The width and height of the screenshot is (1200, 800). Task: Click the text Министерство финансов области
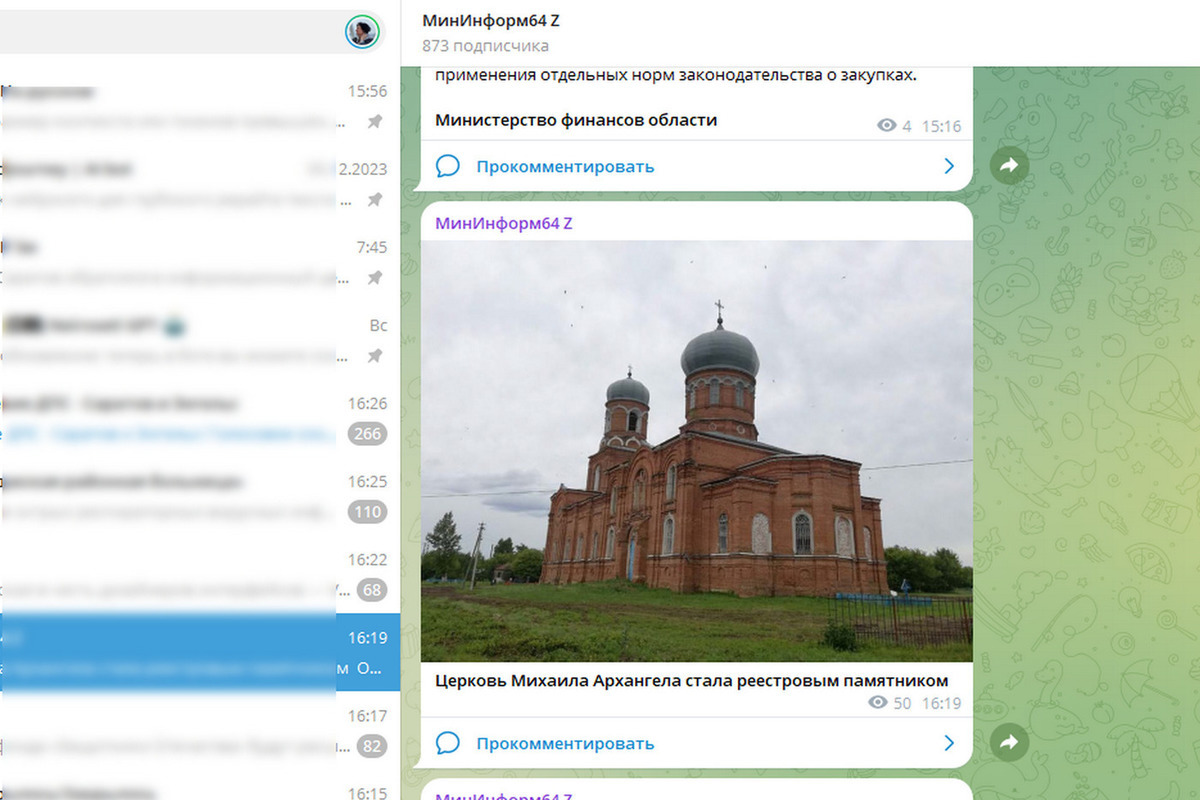576,120
